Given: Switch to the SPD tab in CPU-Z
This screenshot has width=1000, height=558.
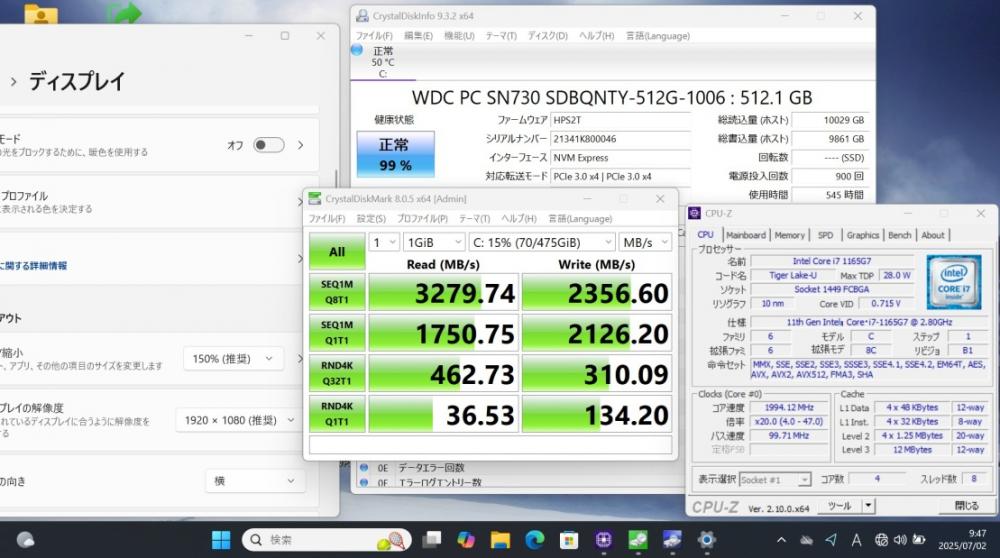Looking at the screenshot, I should tap(825, 235).
